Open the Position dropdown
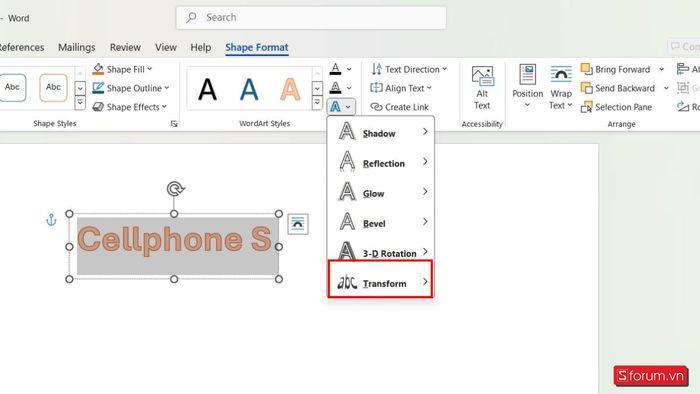 pos(527,87)
